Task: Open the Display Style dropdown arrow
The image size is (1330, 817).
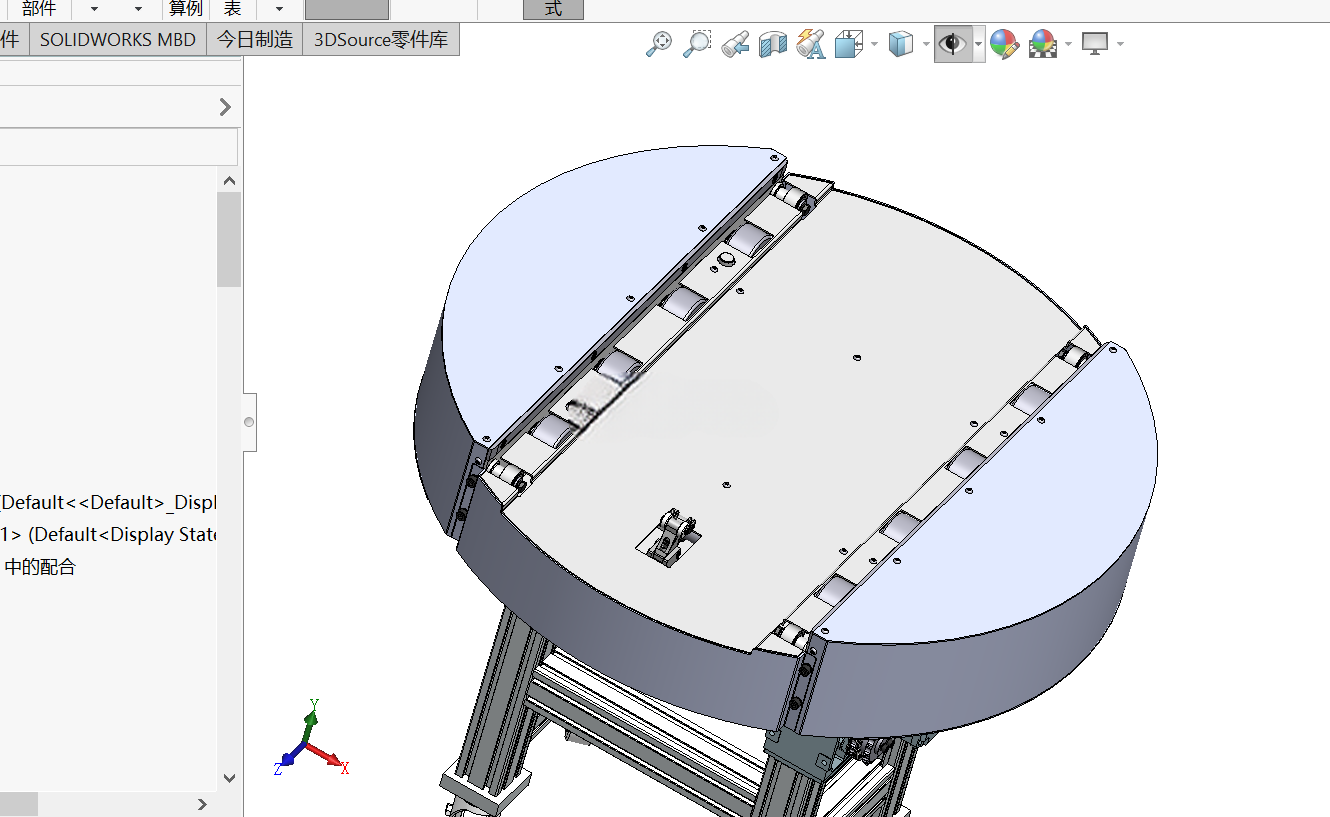Action: pos(925,44)
